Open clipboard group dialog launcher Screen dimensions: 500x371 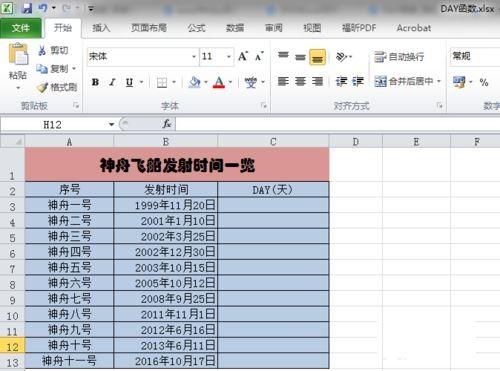tap(76, 106)
